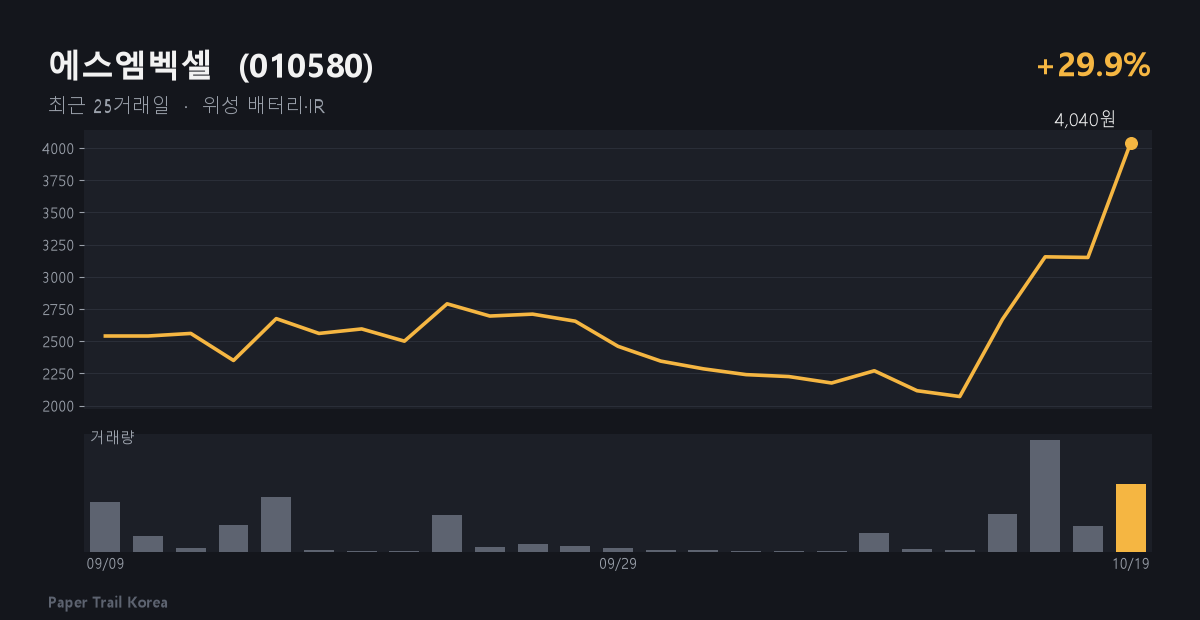The width and height of the screenshot is (1200, 620).
Task: Click the tallest gray volume bar
Action: (1045, 496)
